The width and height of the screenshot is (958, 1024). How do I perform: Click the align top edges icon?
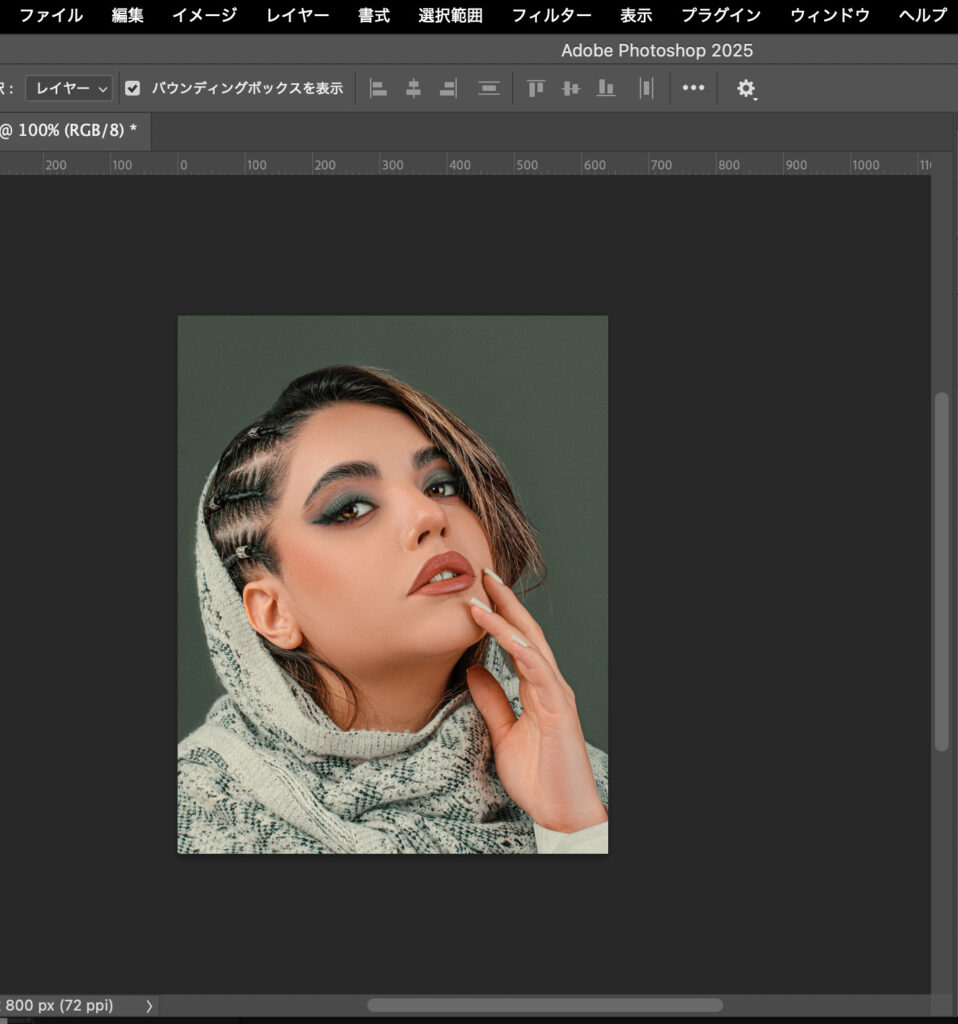[x=536, y=88]
